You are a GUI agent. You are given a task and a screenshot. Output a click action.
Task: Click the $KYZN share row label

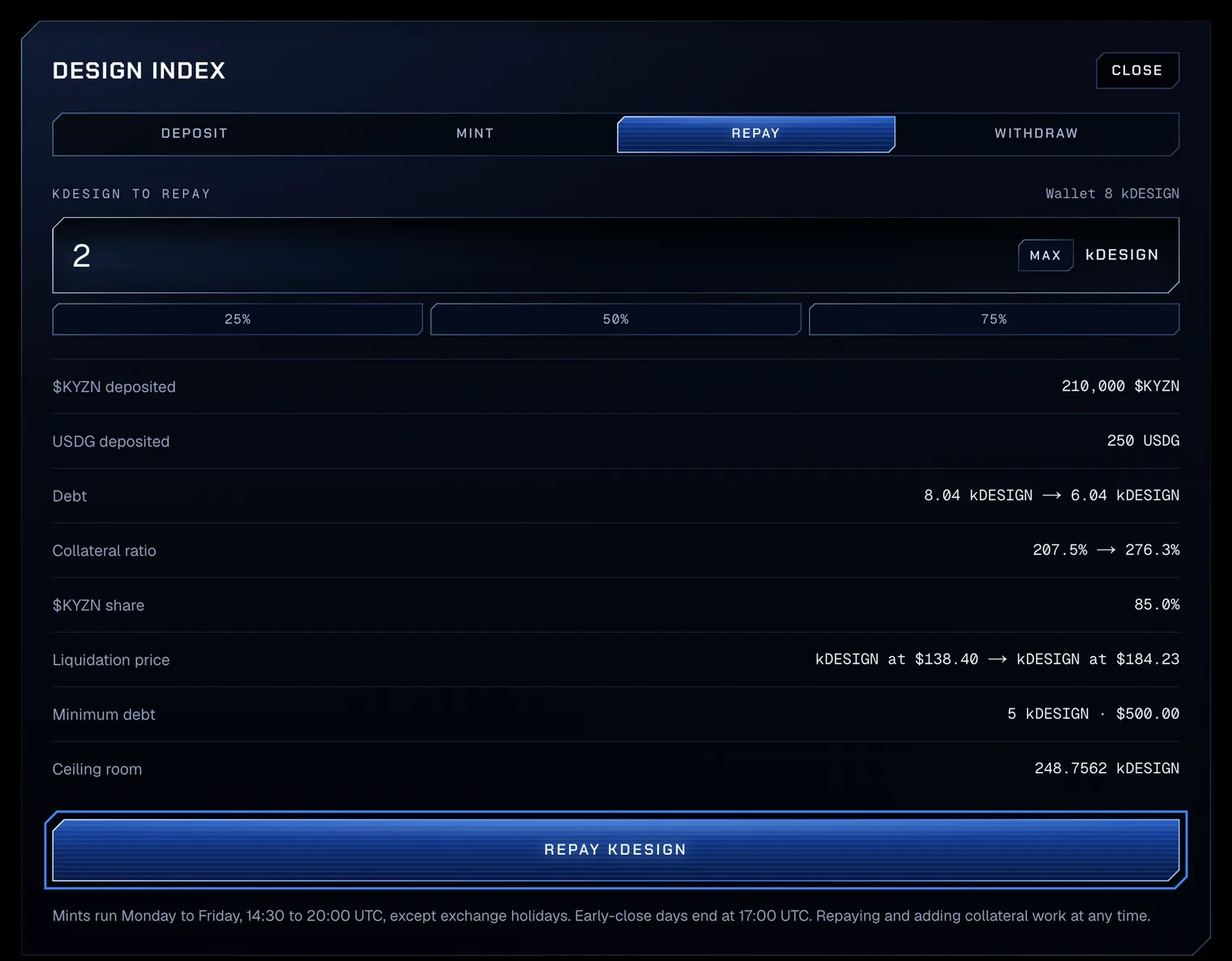(x=99, y=605)
